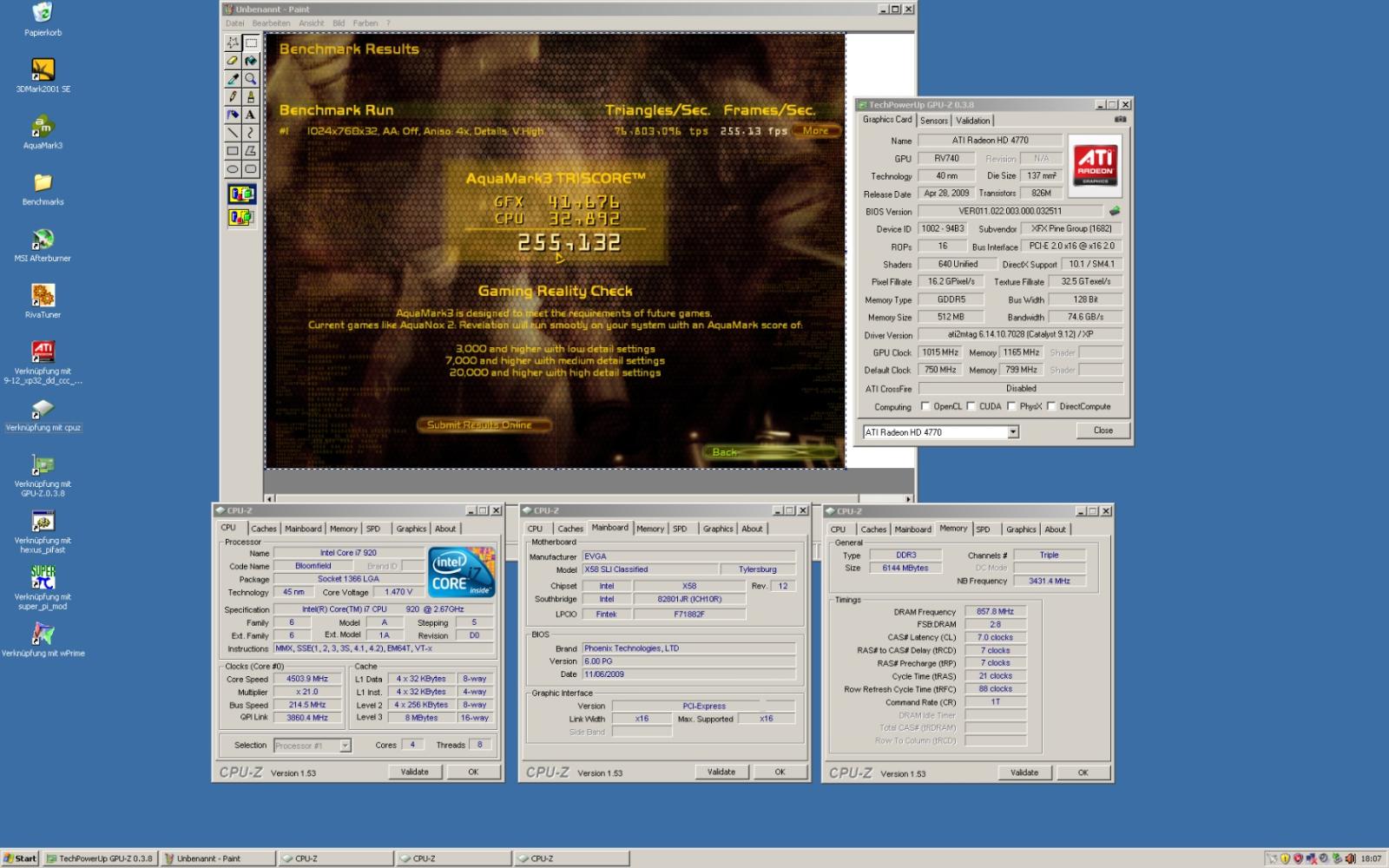1389x868 pixels.
Task: Select the Rectangle shape tool in Paint
Action: click(x=233, y=151)
